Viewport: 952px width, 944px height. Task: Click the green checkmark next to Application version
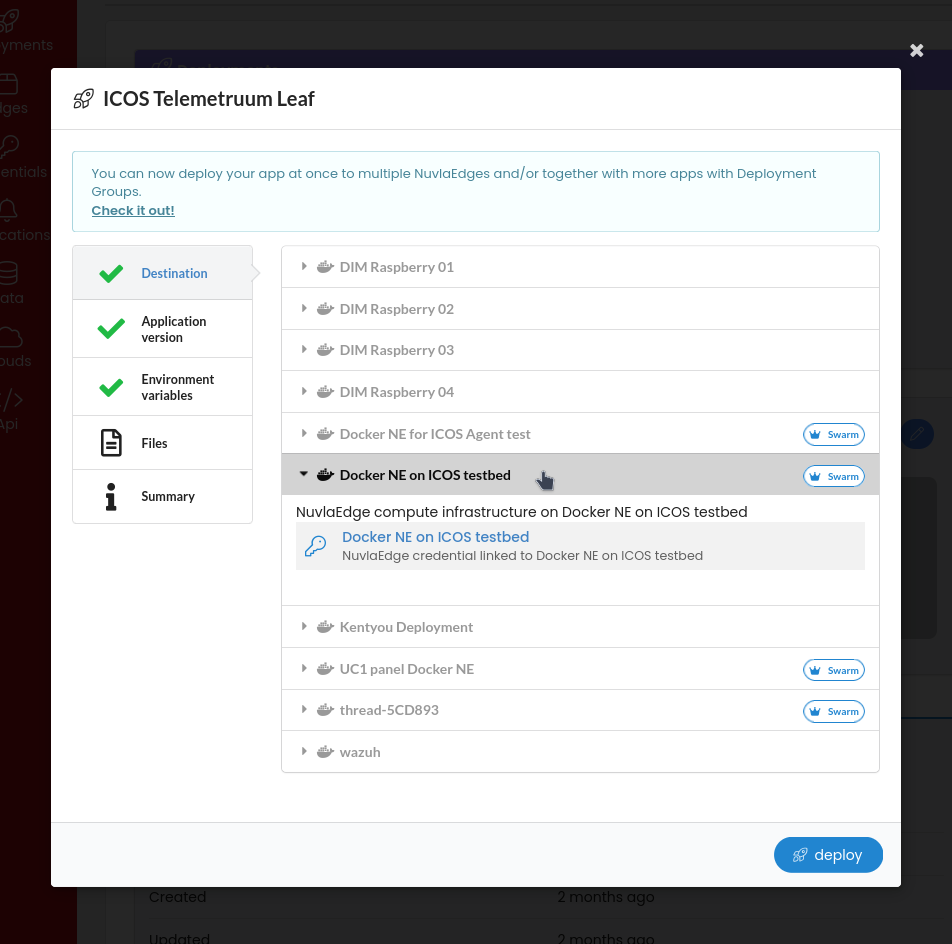click(x=111, y=329)
